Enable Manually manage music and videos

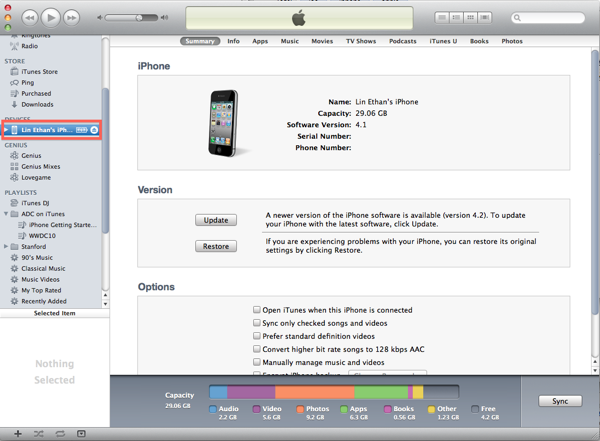[x=257, y=362]
